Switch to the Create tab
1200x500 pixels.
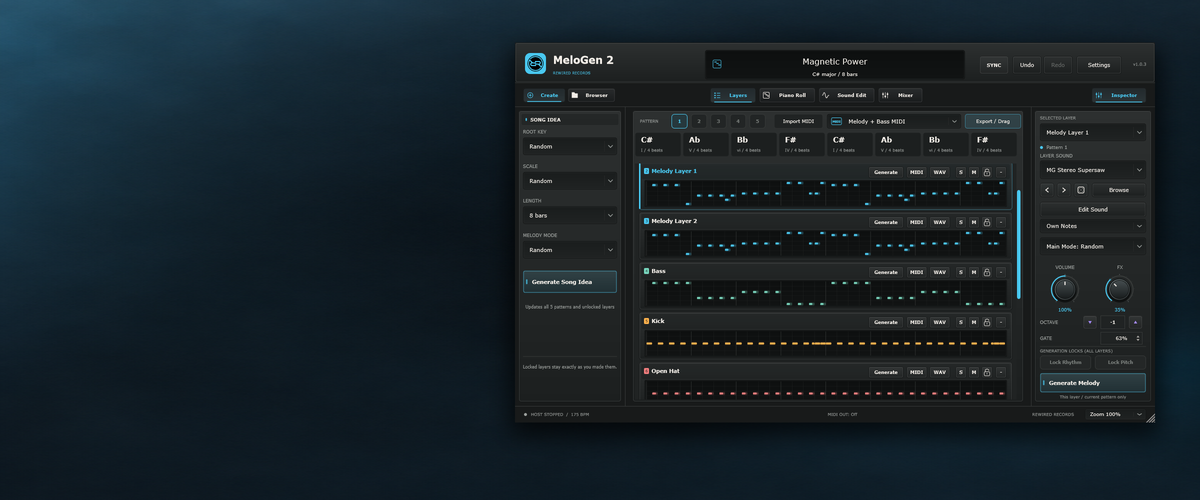(x=544, y=95)
